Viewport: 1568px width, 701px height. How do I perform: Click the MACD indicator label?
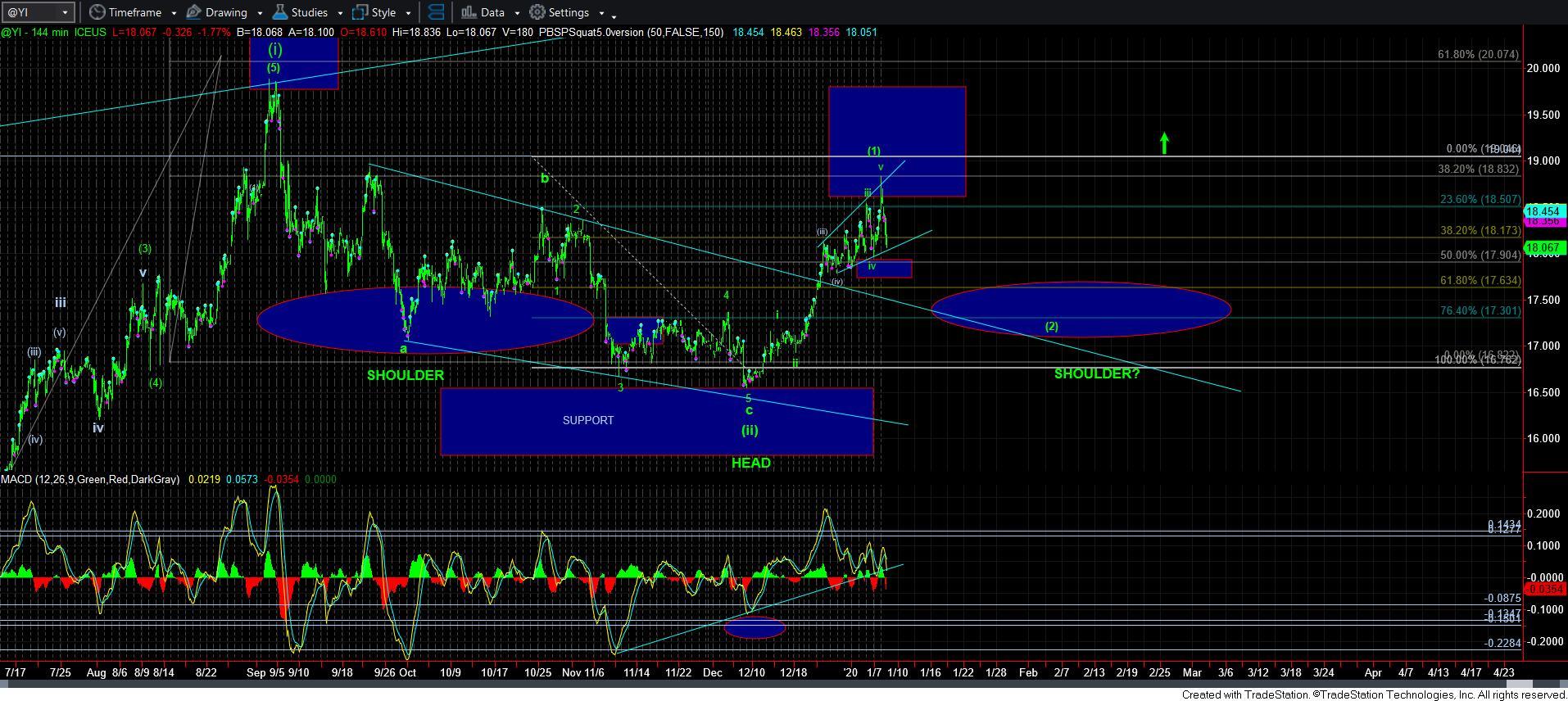pyautogui.click(x=90, y=479)
